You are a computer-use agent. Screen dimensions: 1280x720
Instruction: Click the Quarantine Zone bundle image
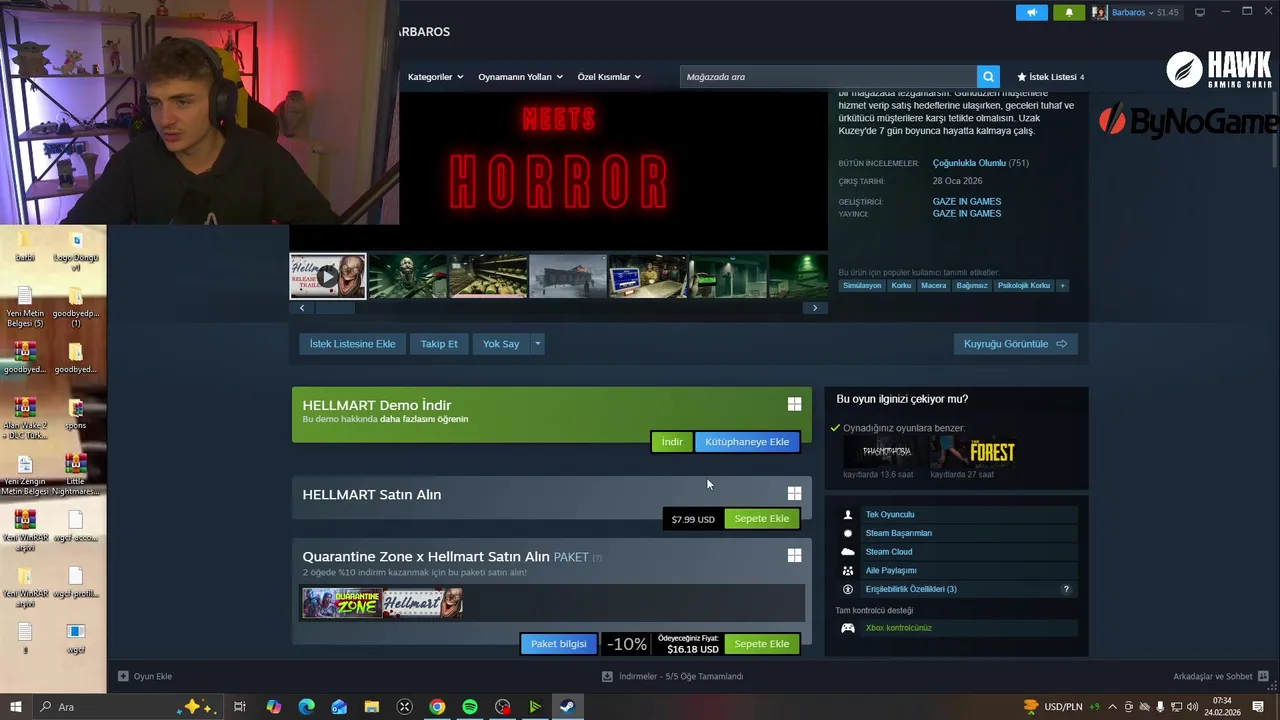click(x=342, y=603)
